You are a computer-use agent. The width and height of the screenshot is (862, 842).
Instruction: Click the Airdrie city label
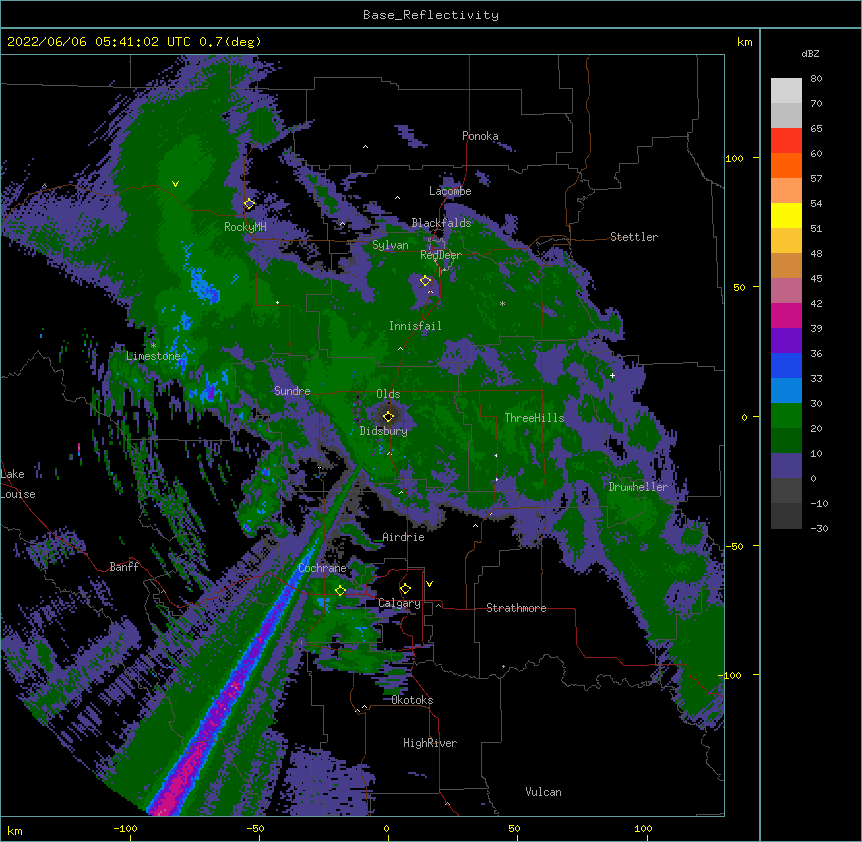(x=403, y=537)
